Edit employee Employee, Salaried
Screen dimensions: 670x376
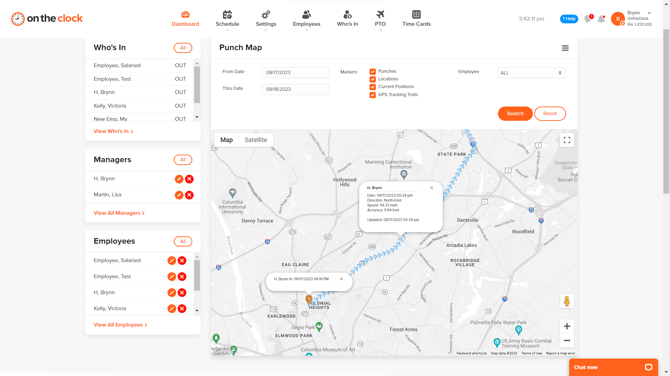click(x=172, y=261)
